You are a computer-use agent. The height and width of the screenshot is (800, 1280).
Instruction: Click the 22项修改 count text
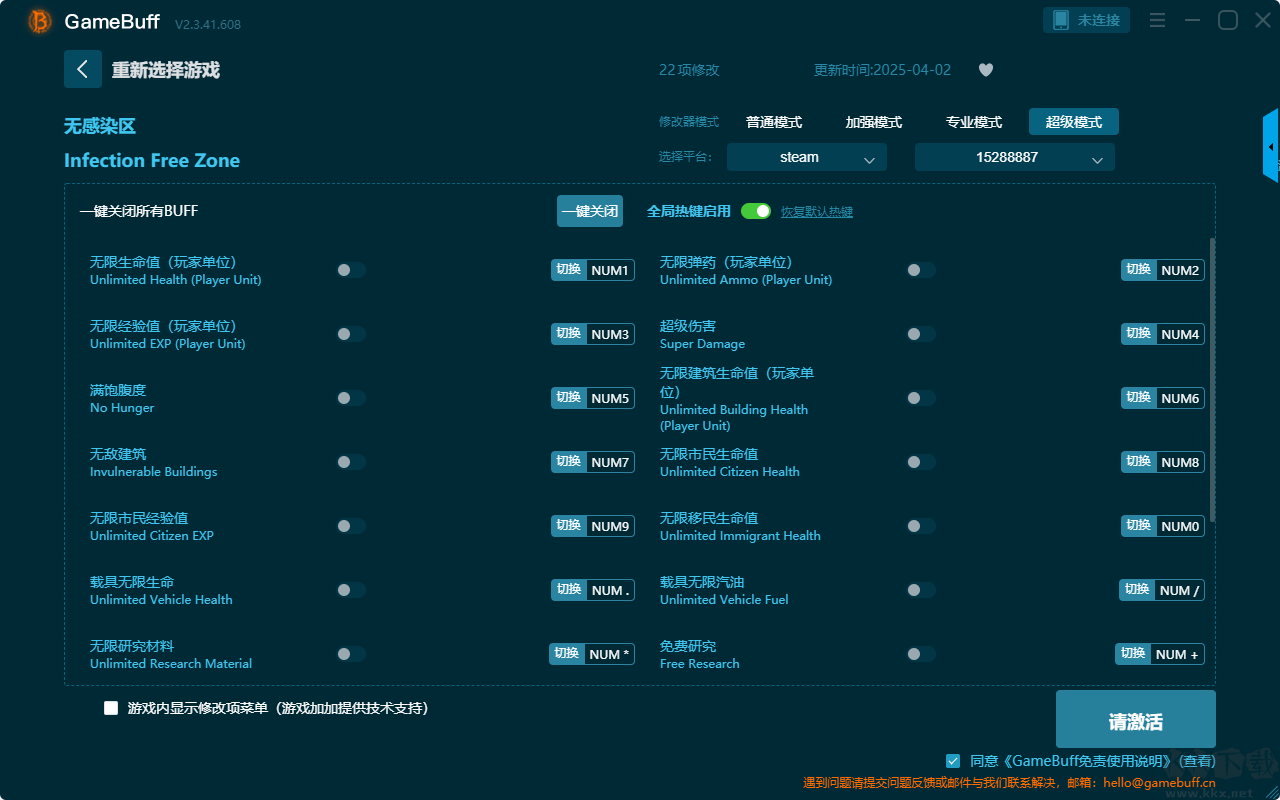point(689,70)
